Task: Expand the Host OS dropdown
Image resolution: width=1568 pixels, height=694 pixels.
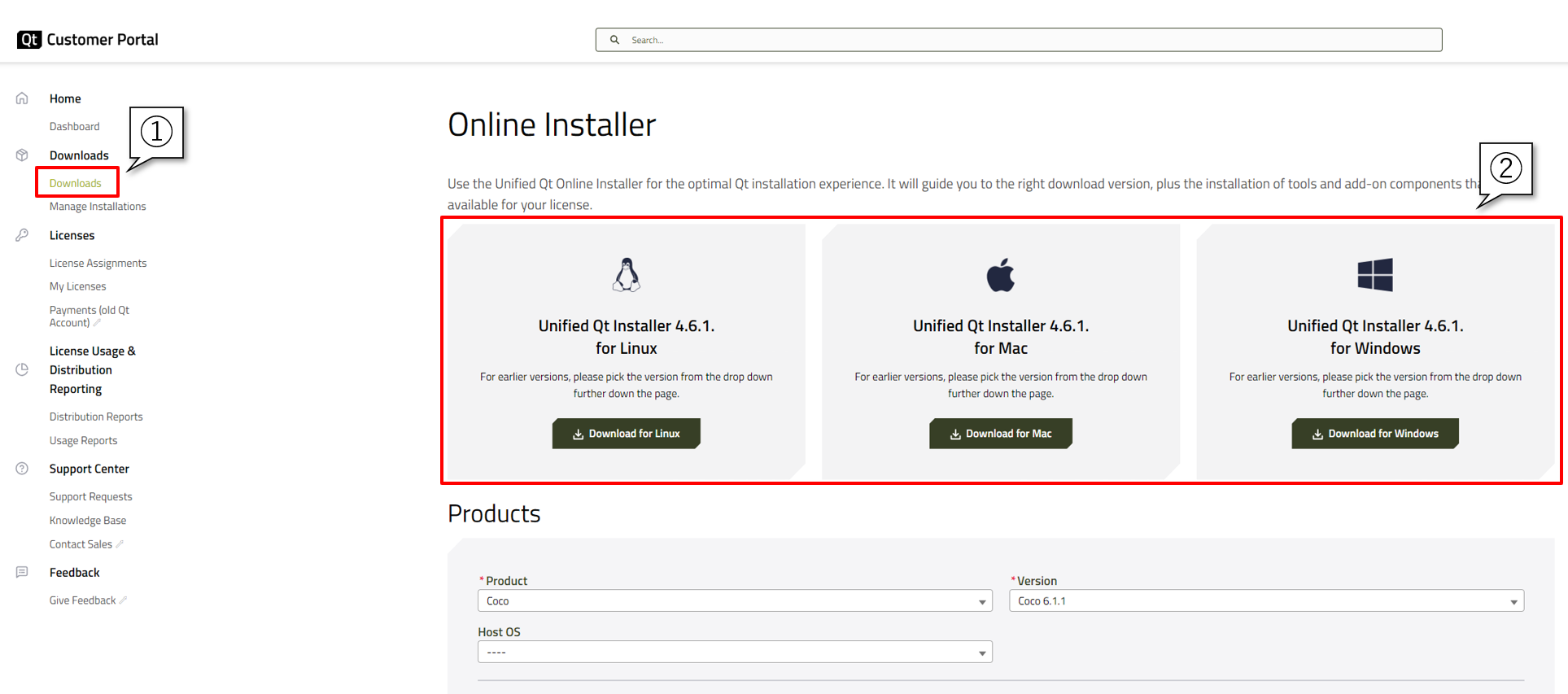Action: point(734,653)
